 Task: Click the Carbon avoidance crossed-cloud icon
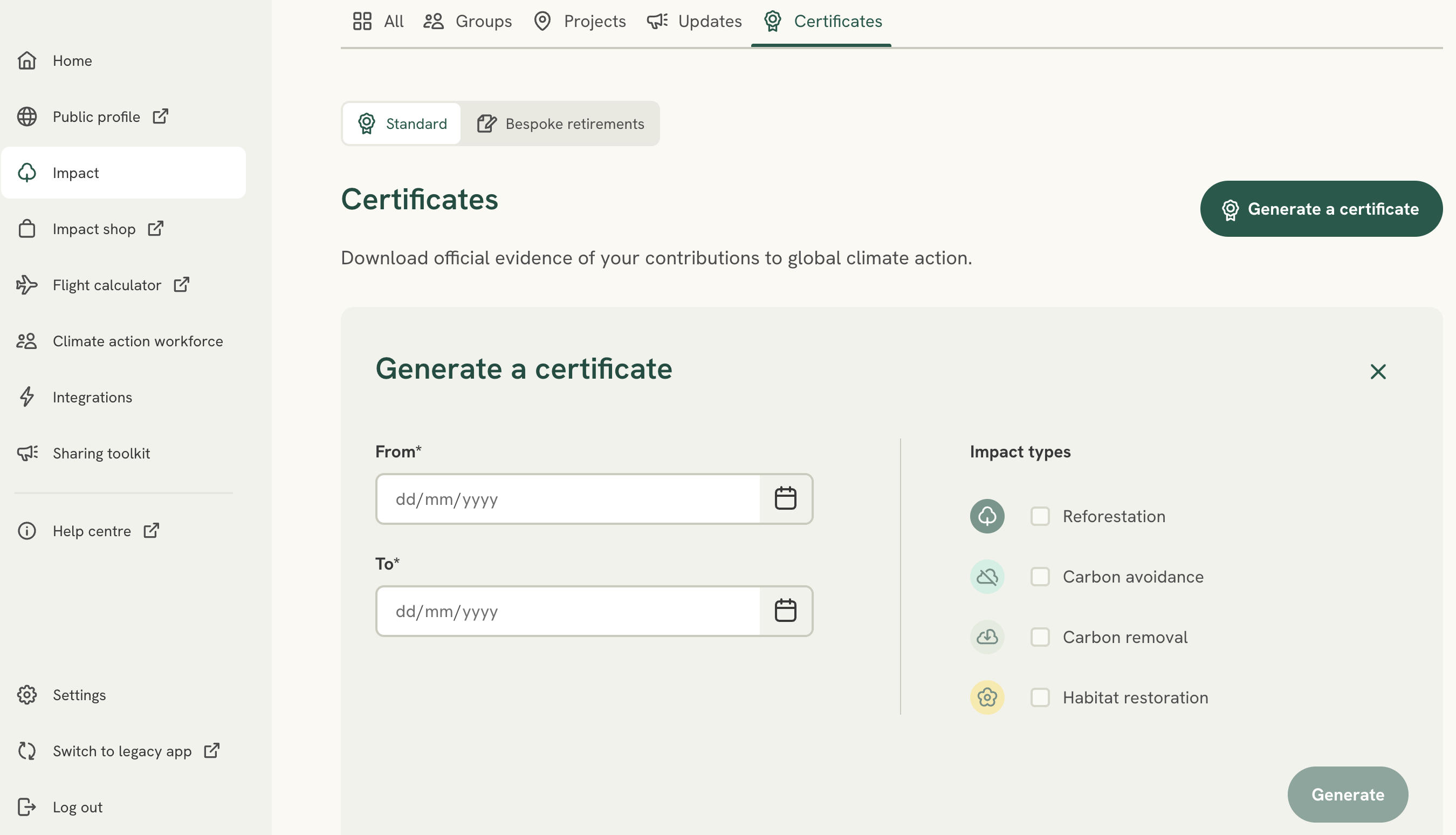point(987,577)
